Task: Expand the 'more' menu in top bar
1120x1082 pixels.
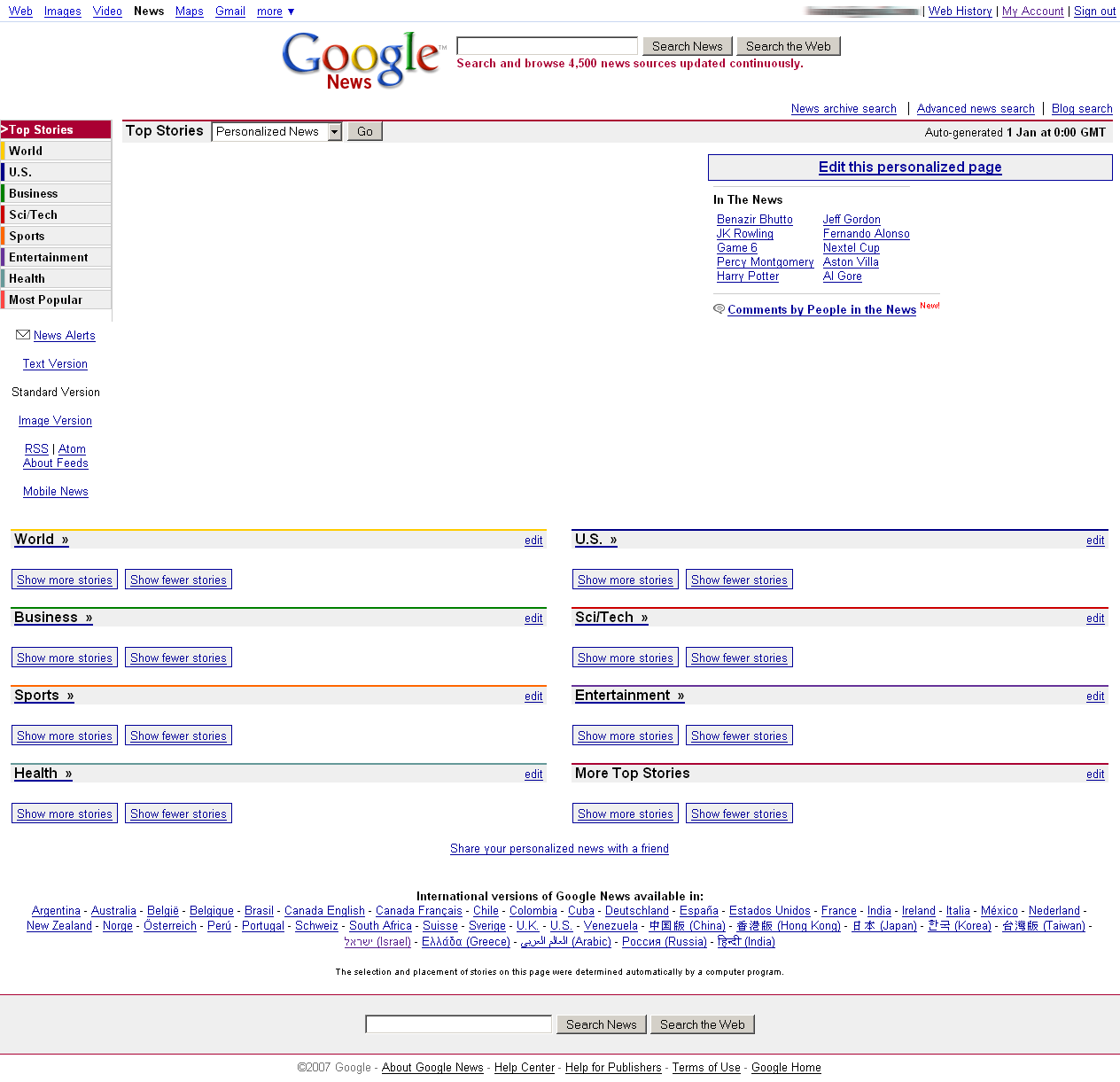Action: pyautogui.click(x=275, y=12)
